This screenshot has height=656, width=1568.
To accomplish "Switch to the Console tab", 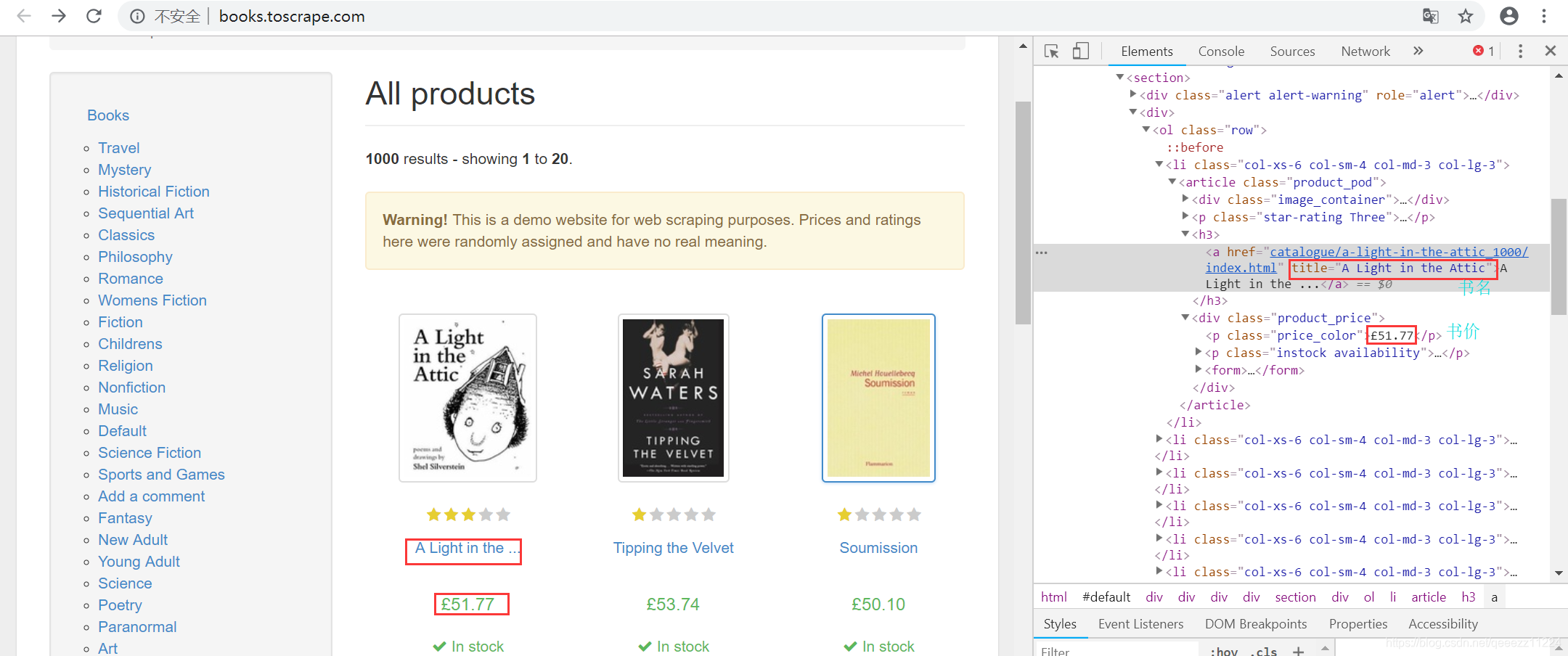I will (x=1221, y=52).
